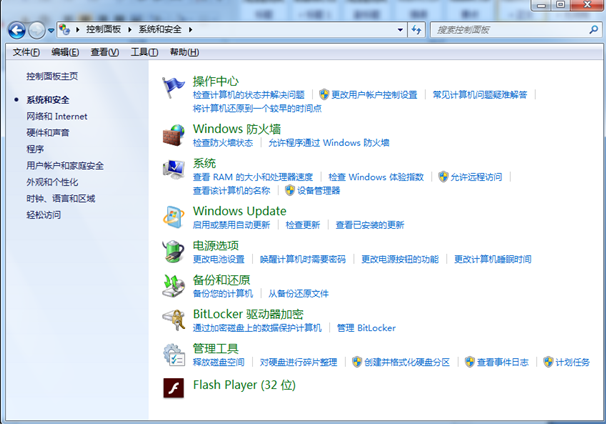Open the 编辑(E) menu
This screenshot has height=424, width=606.
pos(65,52)
